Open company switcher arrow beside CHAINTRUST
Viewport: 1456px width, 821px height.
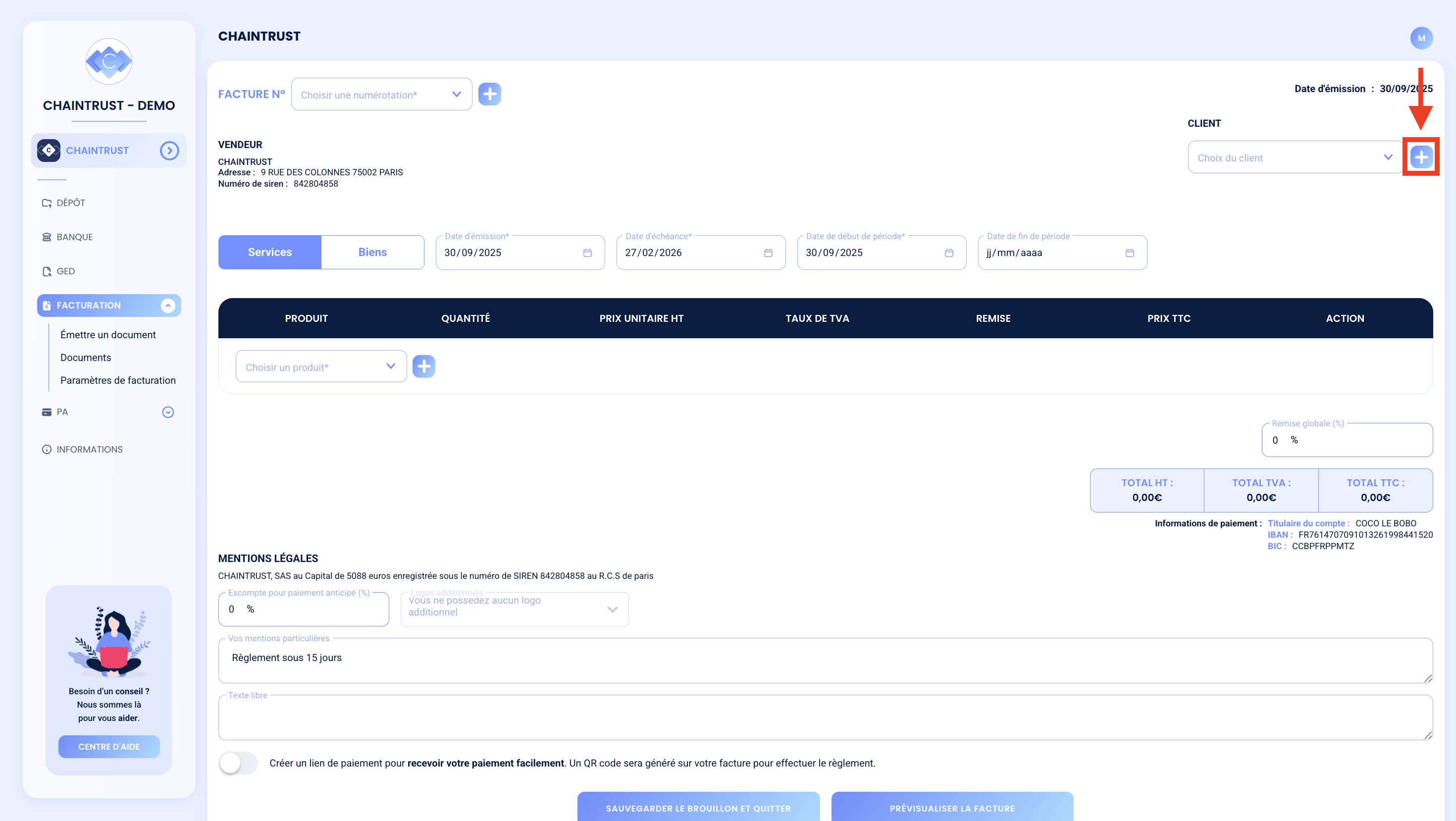[169, 151]
